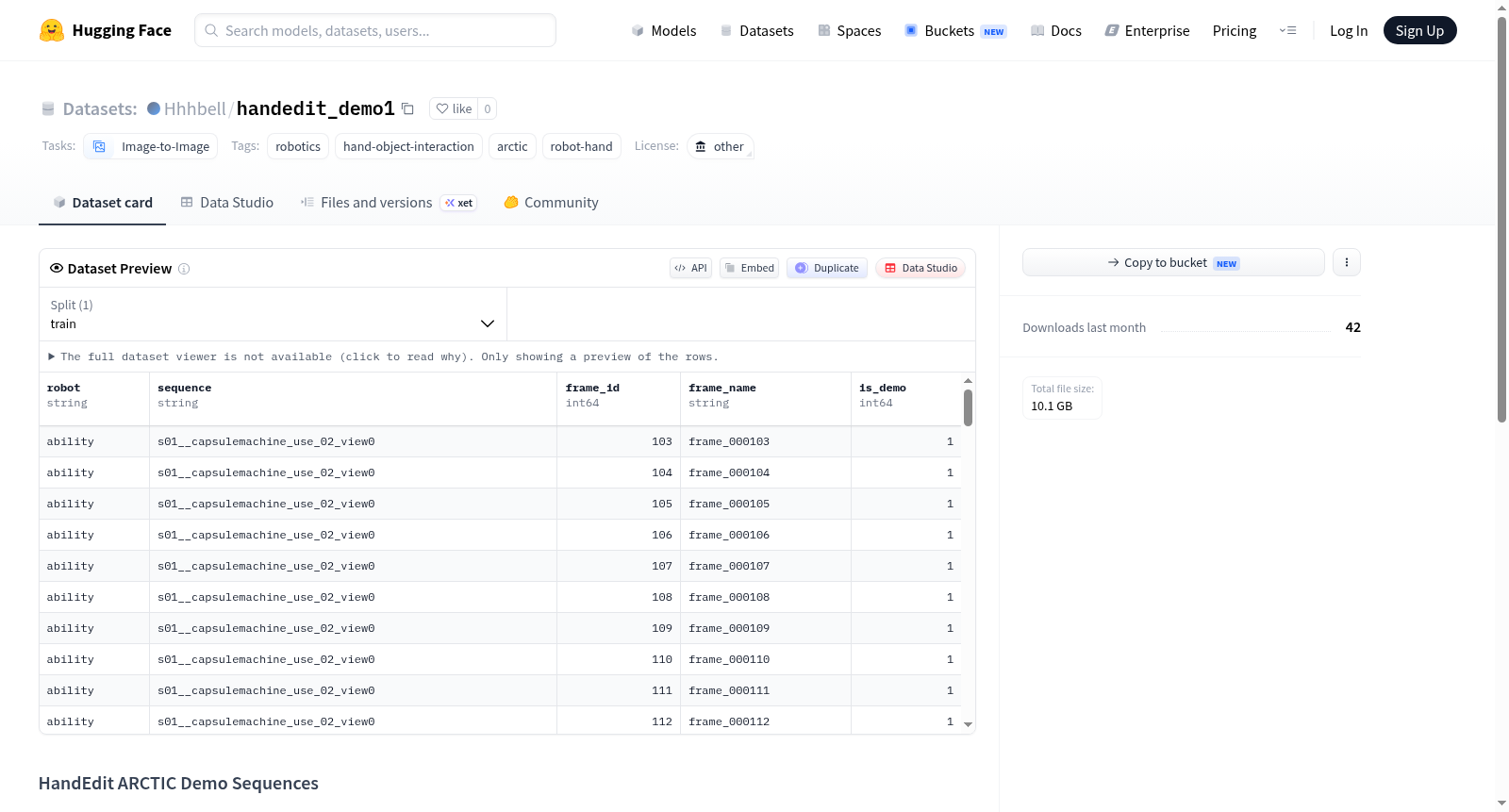Click the frame_id value 105
The image size is (1509, 812).
click(x=662, y=504)
